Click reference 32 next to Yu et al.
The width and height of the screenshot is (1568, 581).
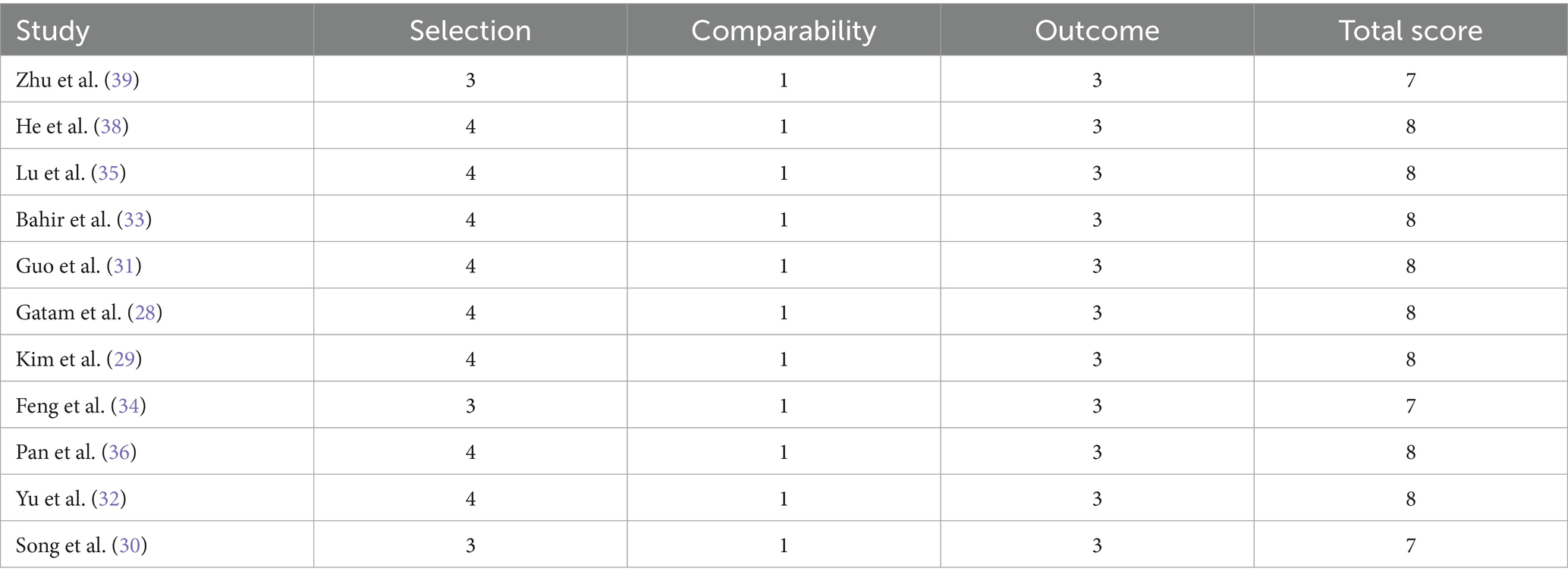[108, 498]
